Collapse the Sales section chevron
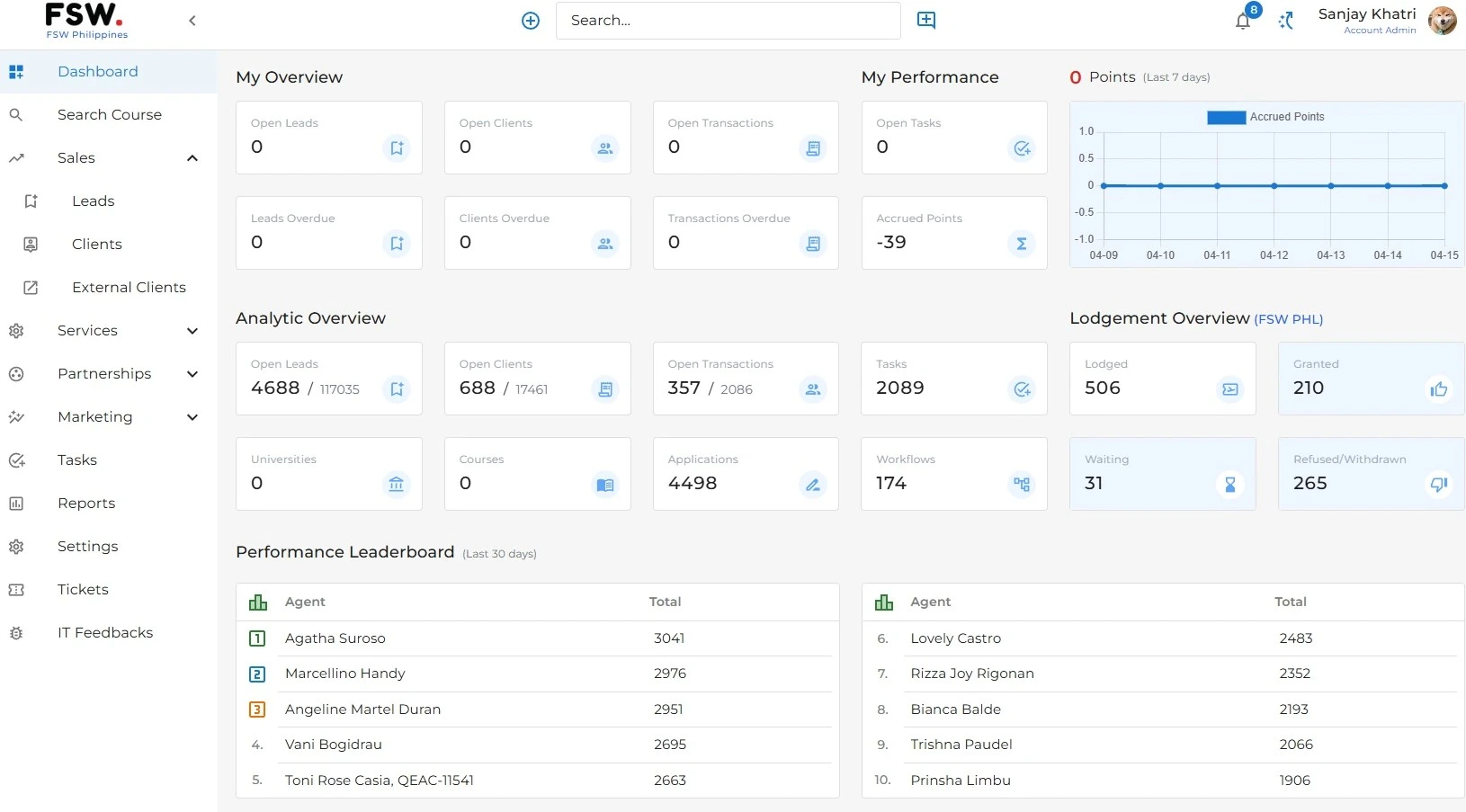Image resolution: width=1466 pixels, height=812 pixels. 192,158
